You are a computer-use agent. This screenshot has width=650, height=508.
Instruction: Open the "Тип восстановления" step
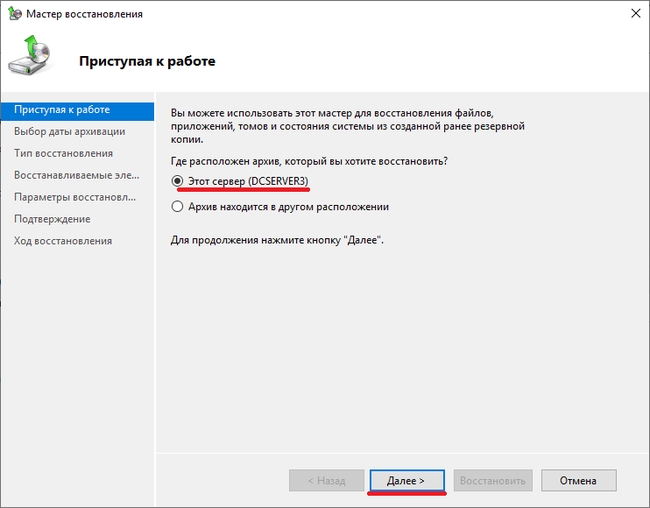[x=63, y=153]
